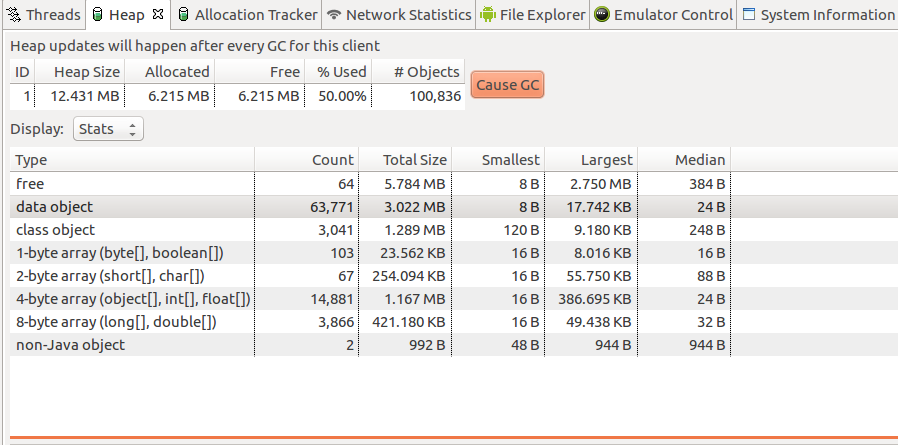
Task: Click the # Objects column header
Action: tap(418, 72)
